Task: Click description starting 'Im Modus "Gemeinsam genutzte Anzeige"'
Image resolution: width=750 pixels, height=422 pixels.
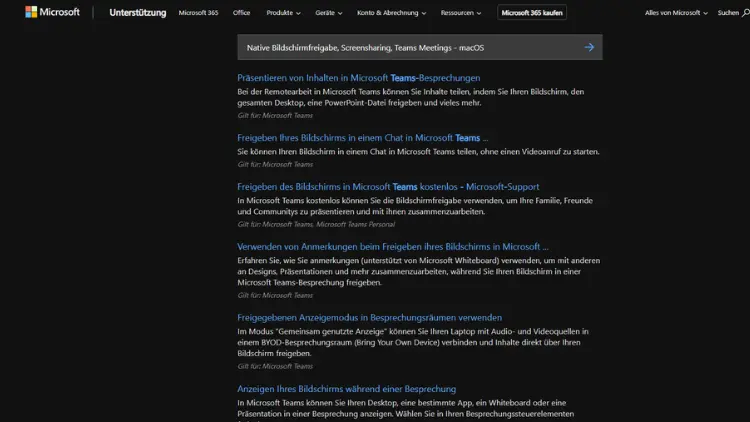Action: coord(413,343)
